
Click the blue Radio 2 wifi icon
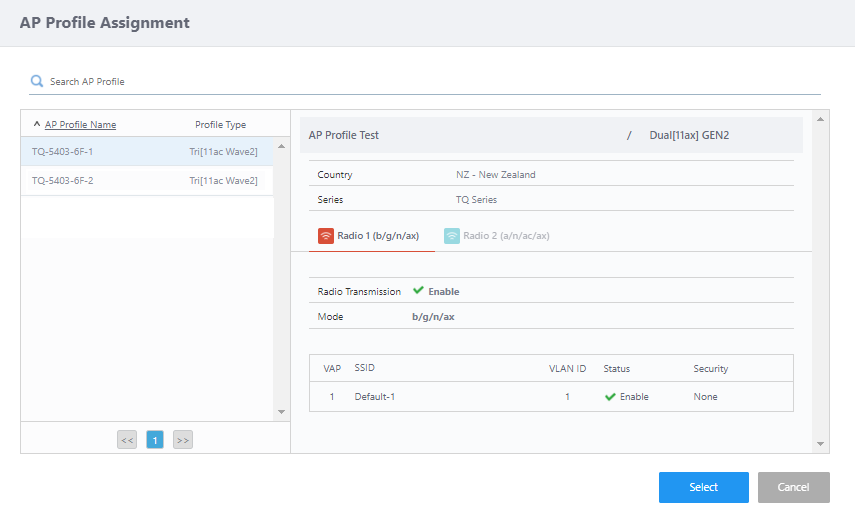point(452,236)
